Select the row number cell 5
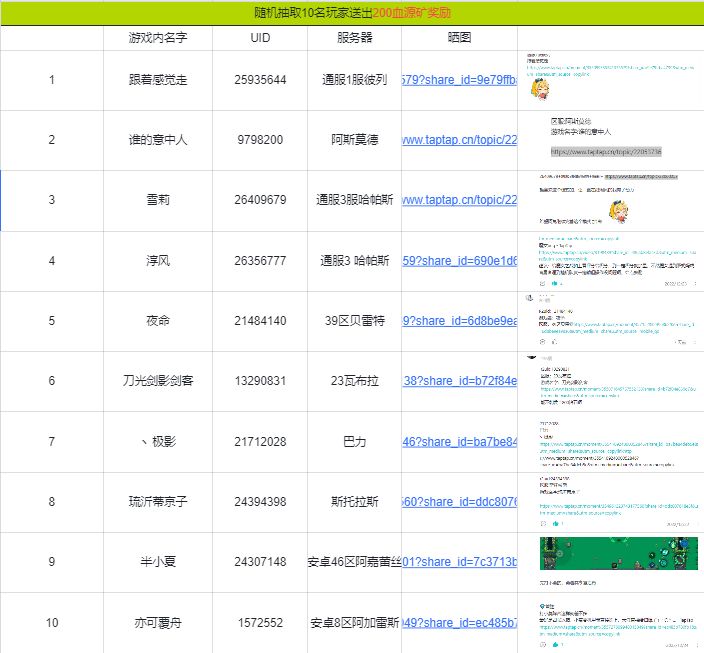The height and width of the screenshot is (653, 704). 52,321
